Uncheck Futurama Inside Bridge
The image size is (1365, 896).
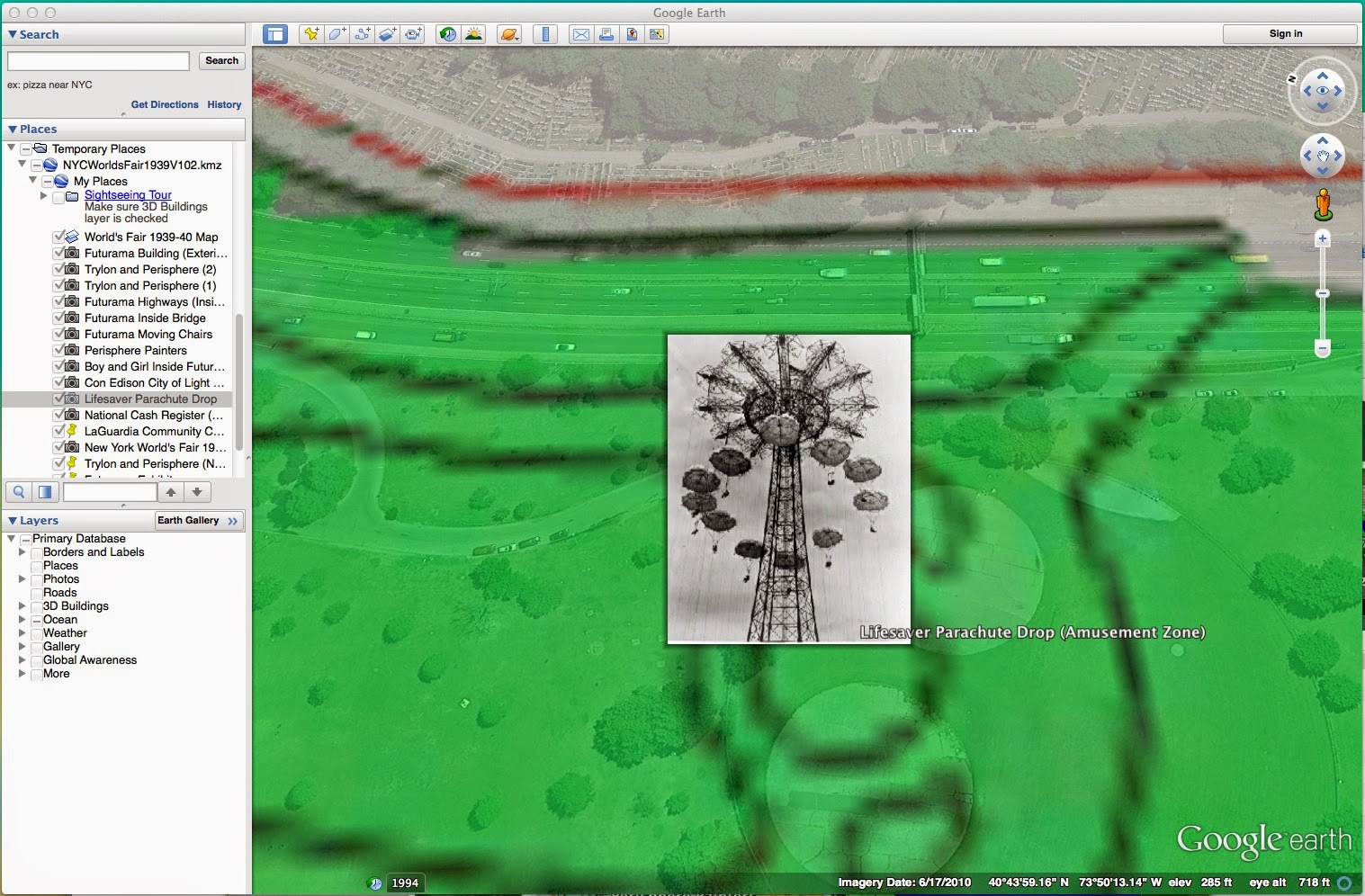coord(58,318)
